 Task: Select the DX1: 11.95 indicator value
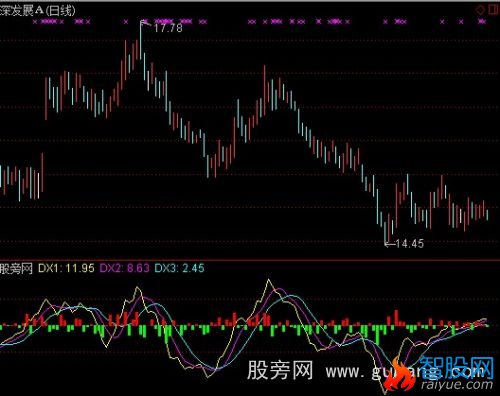[66, 268]
